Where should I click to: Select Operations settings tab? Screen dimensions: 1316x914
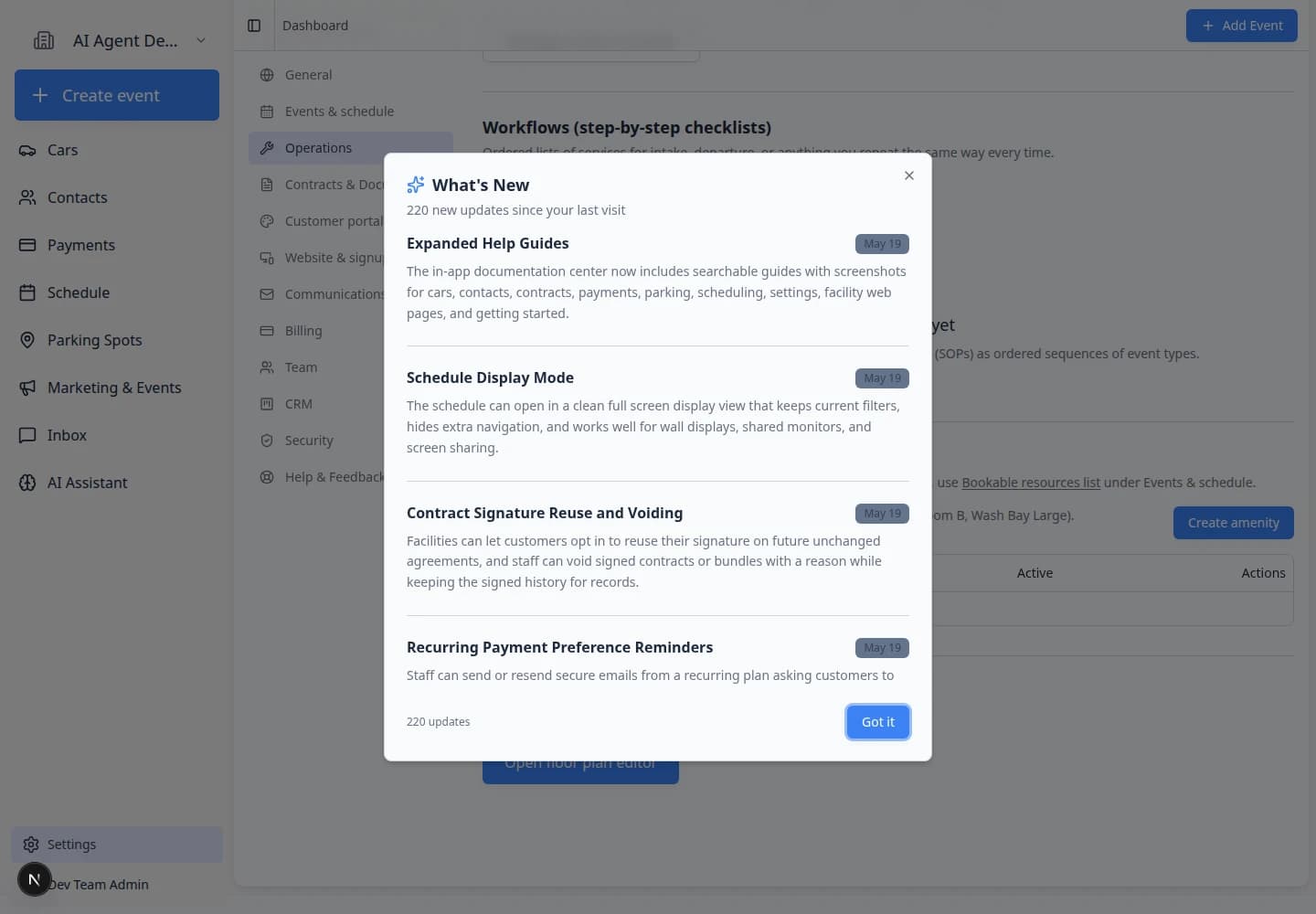pos(350,148)
